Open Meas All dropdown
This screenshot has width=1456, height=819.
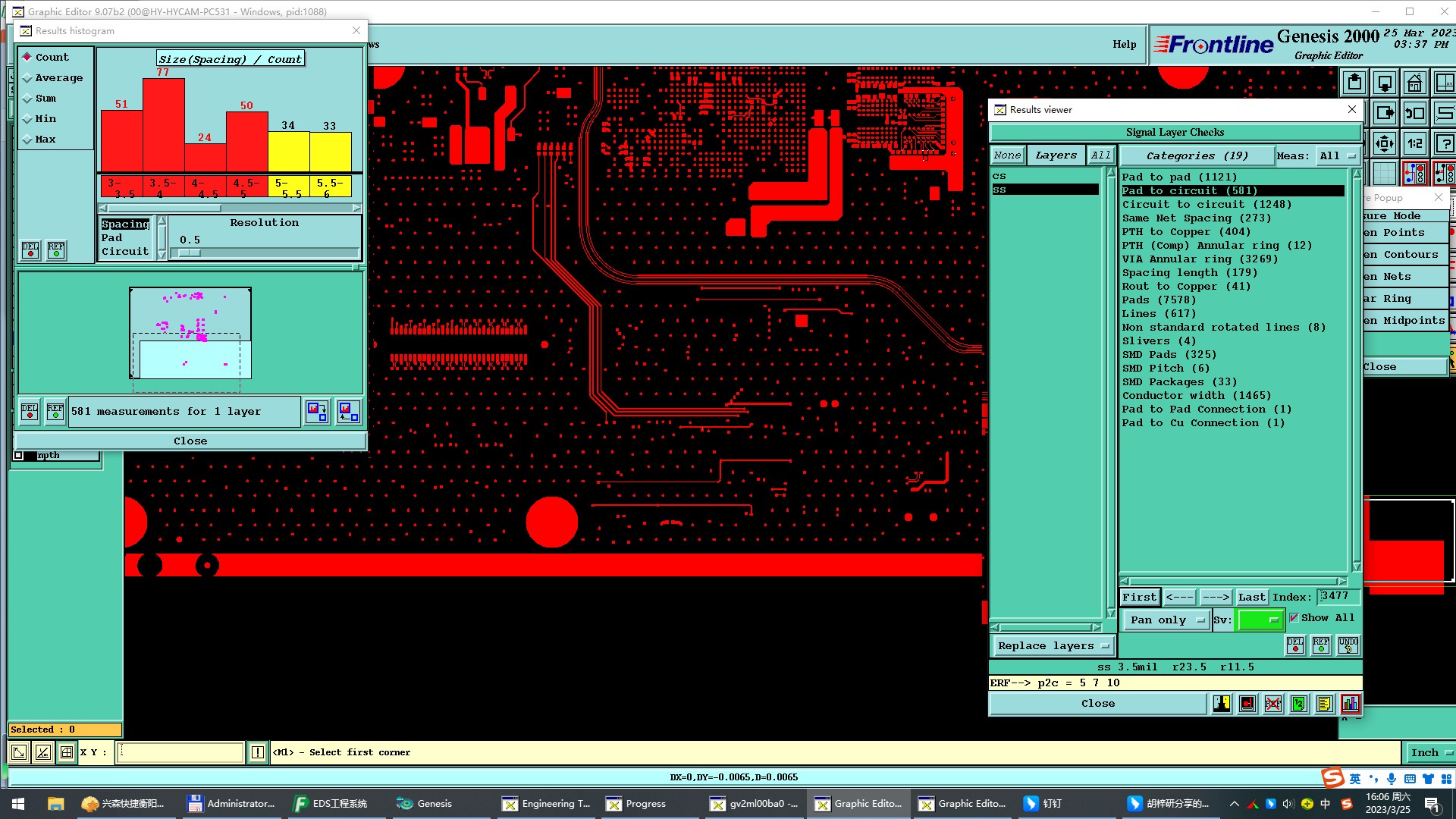tap(1338, 155)
